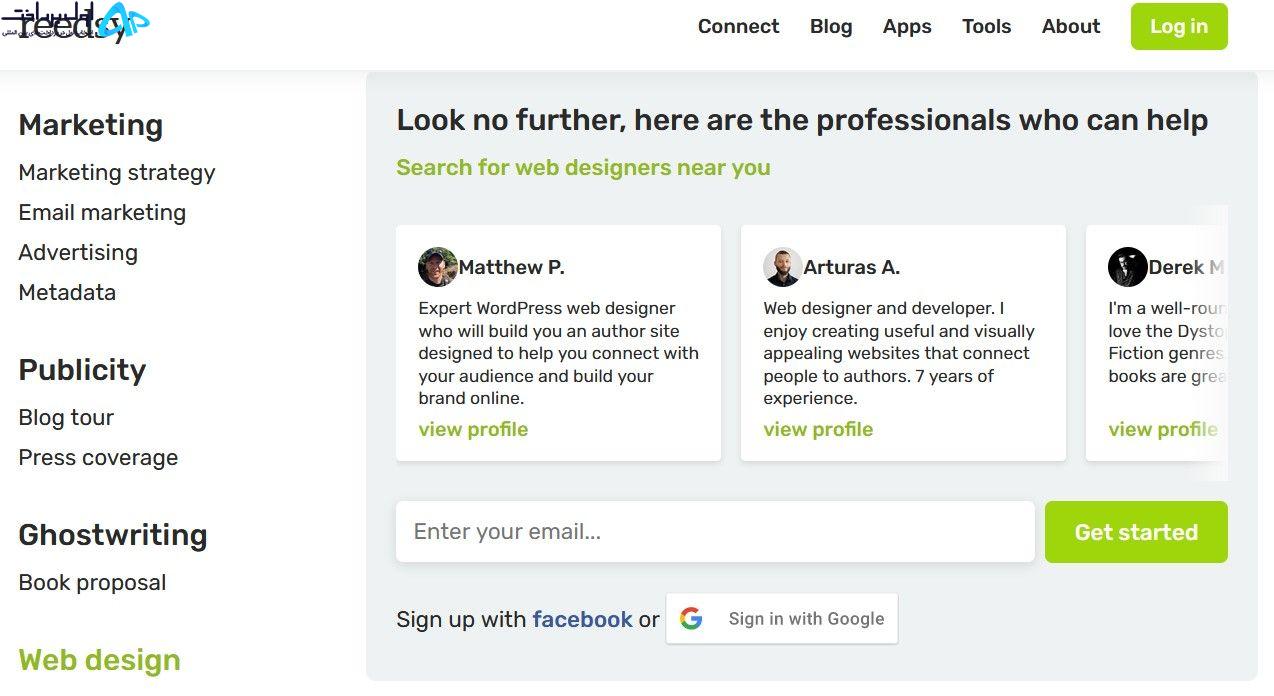Click the facebook sign up link

click(582, 620)
